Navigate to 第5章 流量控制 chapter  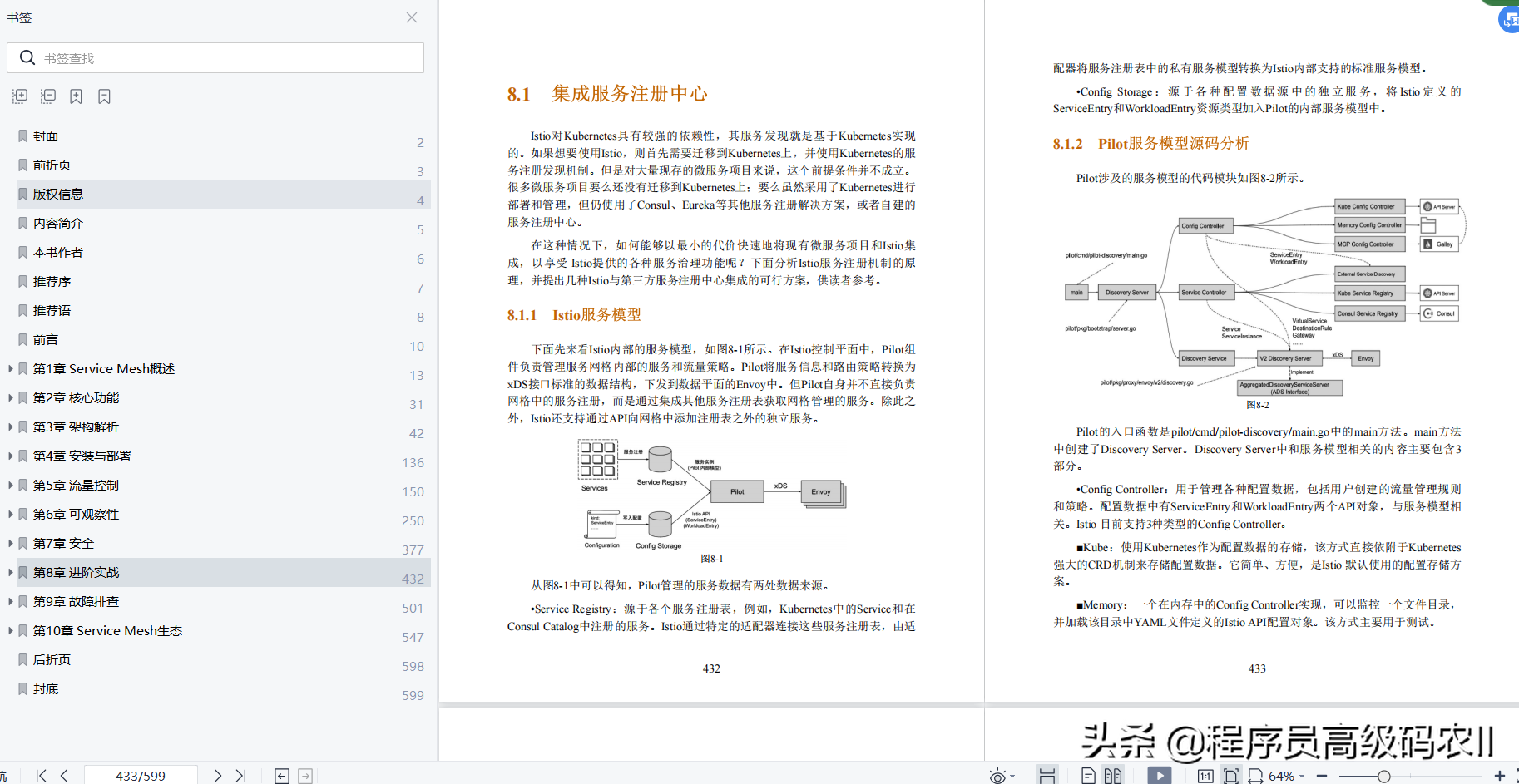(x=77, y=485)
